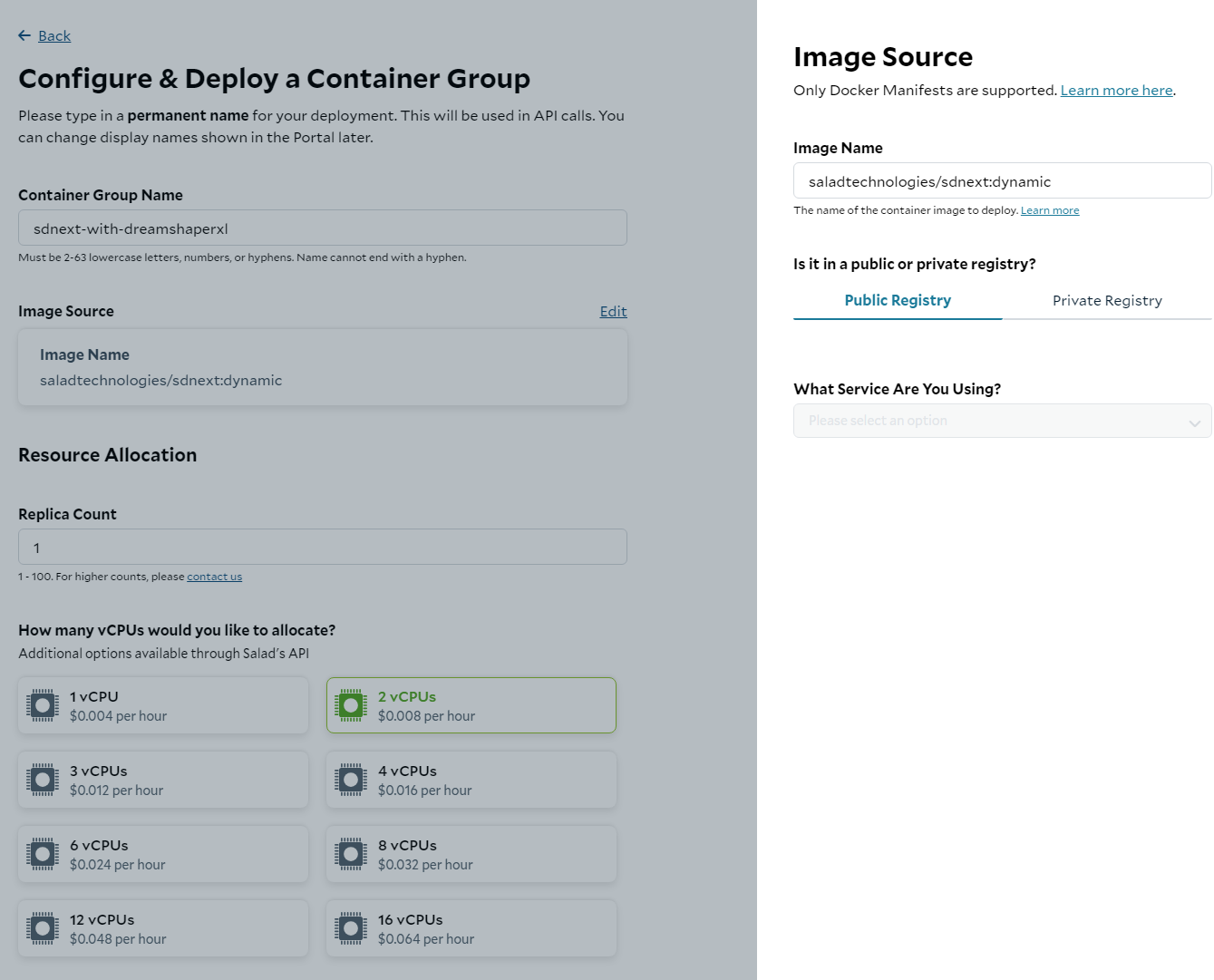Click the Replica Count input field
1214x980 pixels.
[x=323, y=548]
